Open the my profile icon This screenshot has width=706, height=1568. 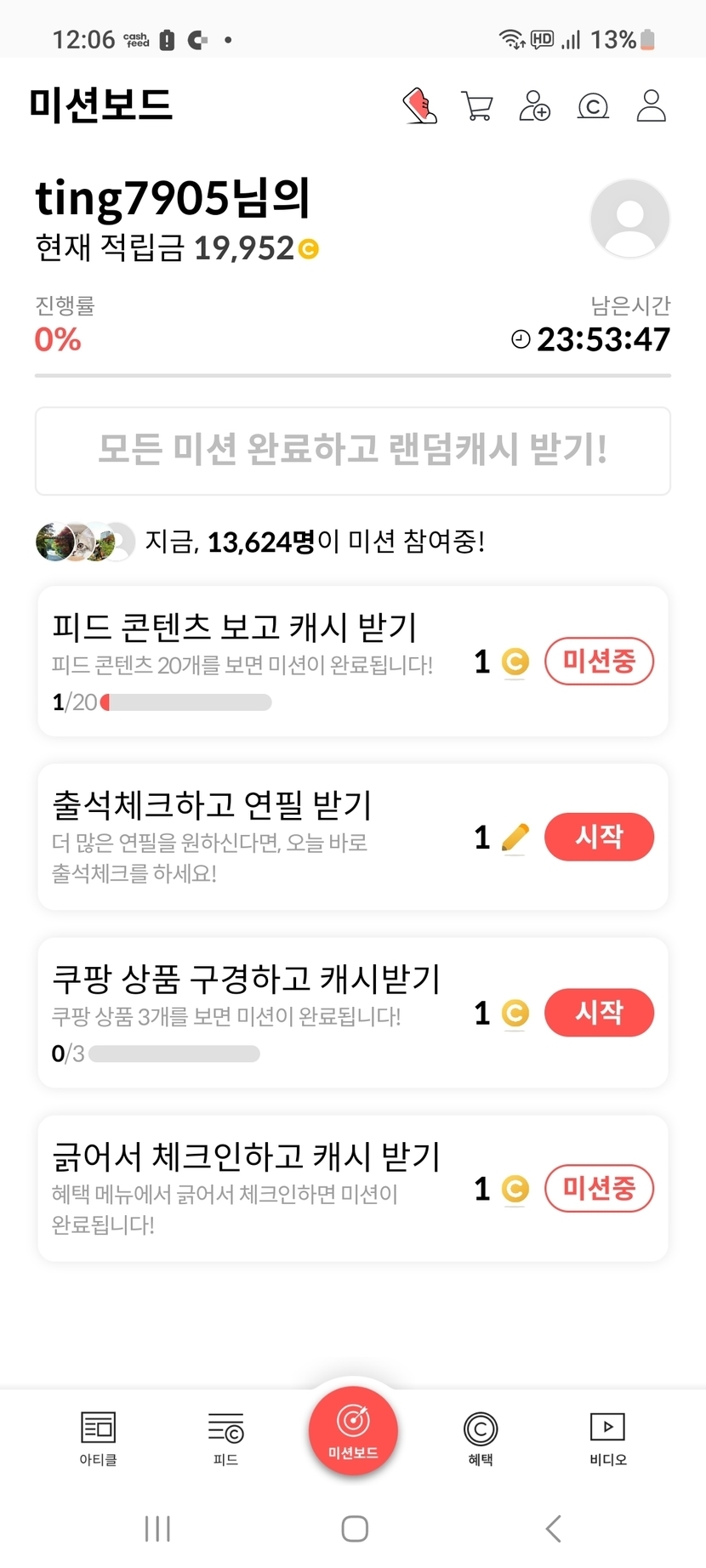[651, 106]
